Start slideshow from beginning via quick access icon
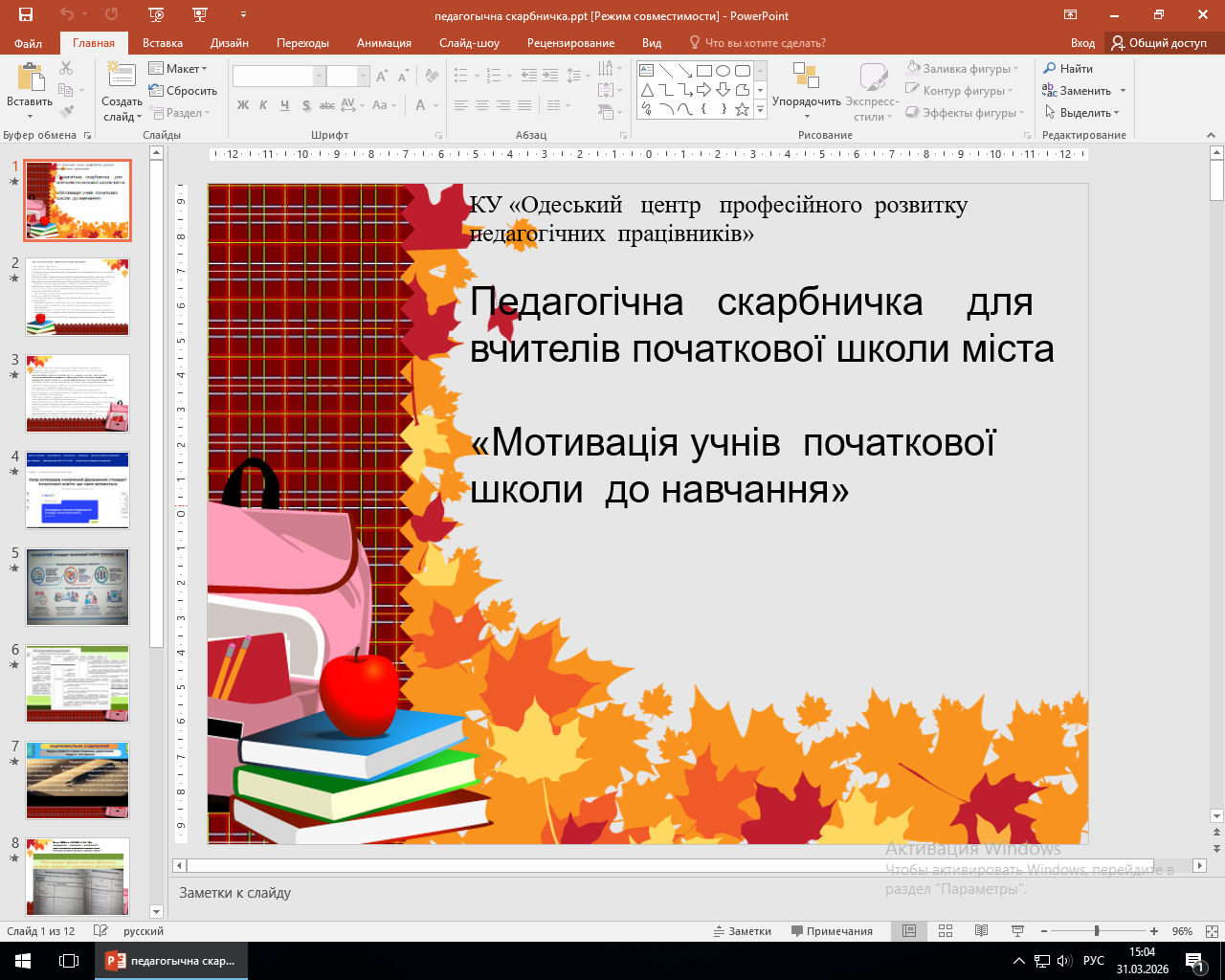Screen dimensions: 1225x980 pyautogui.click(x=156, y=14)
